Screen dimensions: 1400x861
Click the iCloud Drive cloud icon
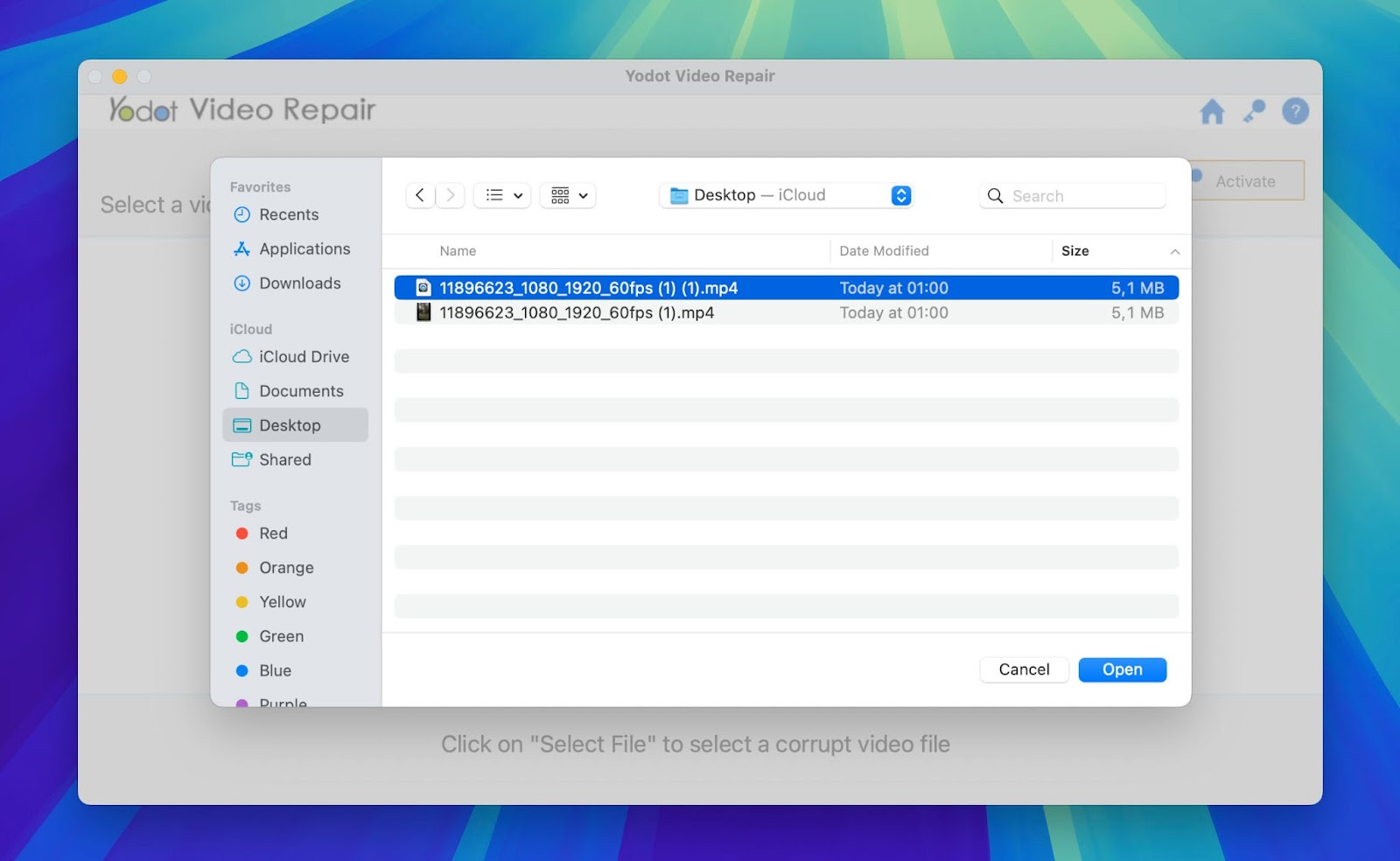coord(242,357)
